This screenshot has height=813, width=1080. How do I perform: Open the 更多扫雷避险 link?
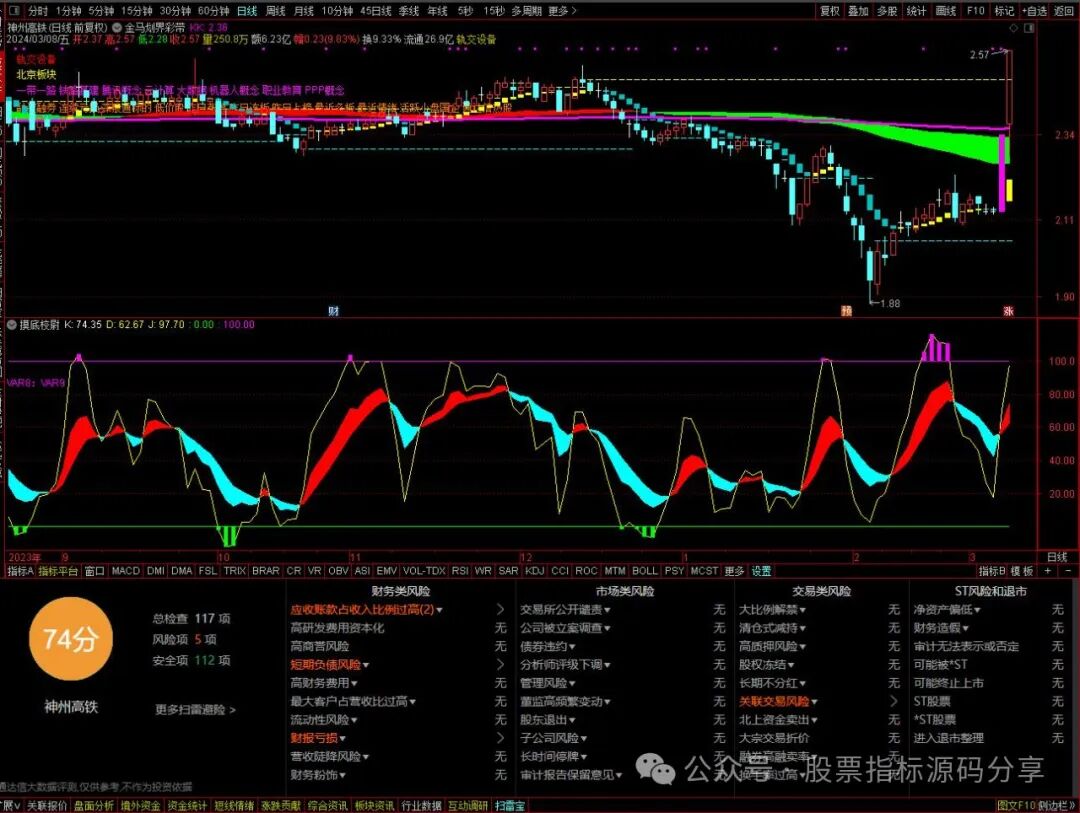click(x=196, y=710)
